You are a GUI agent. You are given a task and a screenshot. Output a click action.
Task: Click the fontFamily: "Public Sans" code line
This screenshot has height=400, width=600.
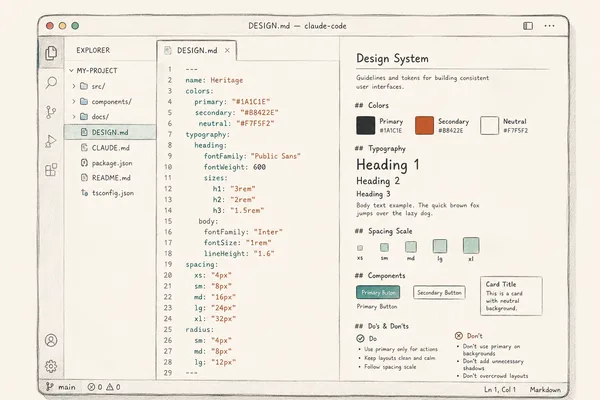pyautogui.click(x=252, y=156)
